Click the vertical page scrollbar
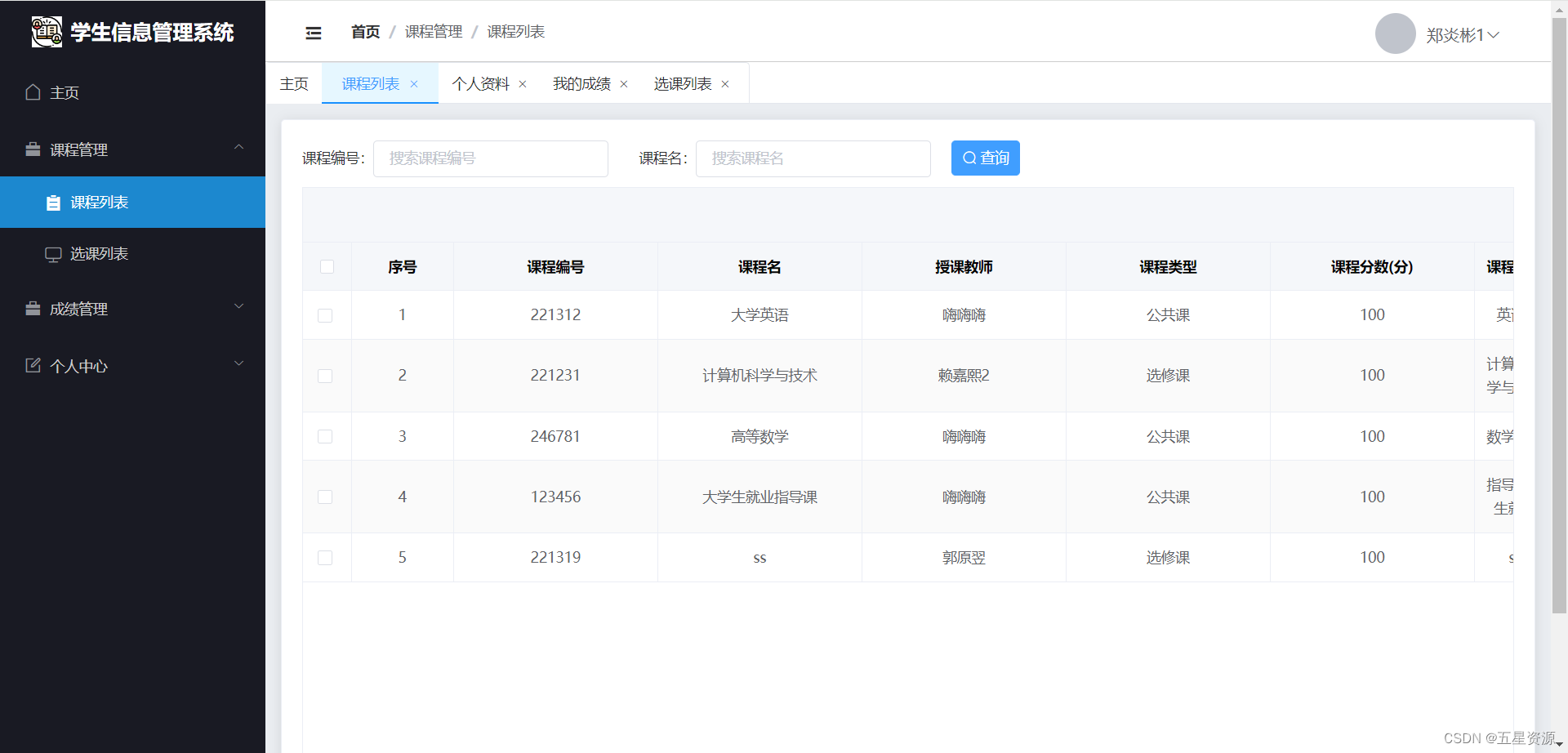 coord(1560,314)
